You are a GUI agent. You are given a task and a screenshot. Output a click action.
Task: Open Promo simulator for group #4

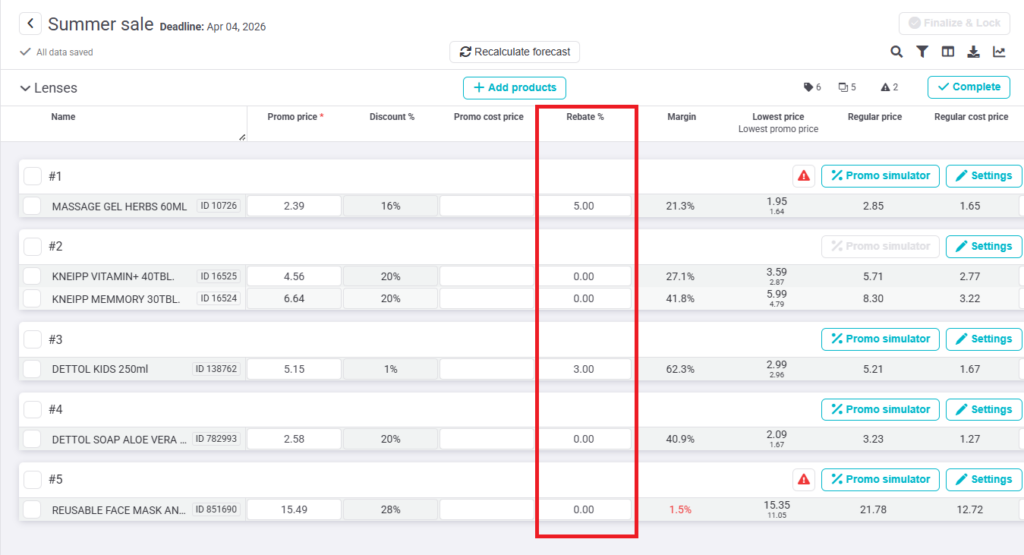tap(880, 409)
